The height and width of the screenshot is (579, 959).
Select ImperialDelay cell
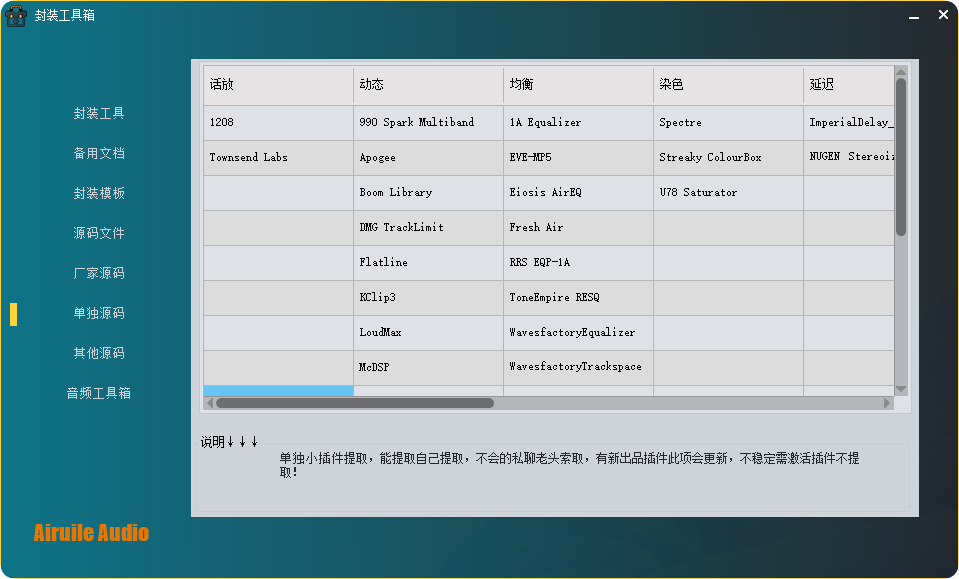coord(849,123)
